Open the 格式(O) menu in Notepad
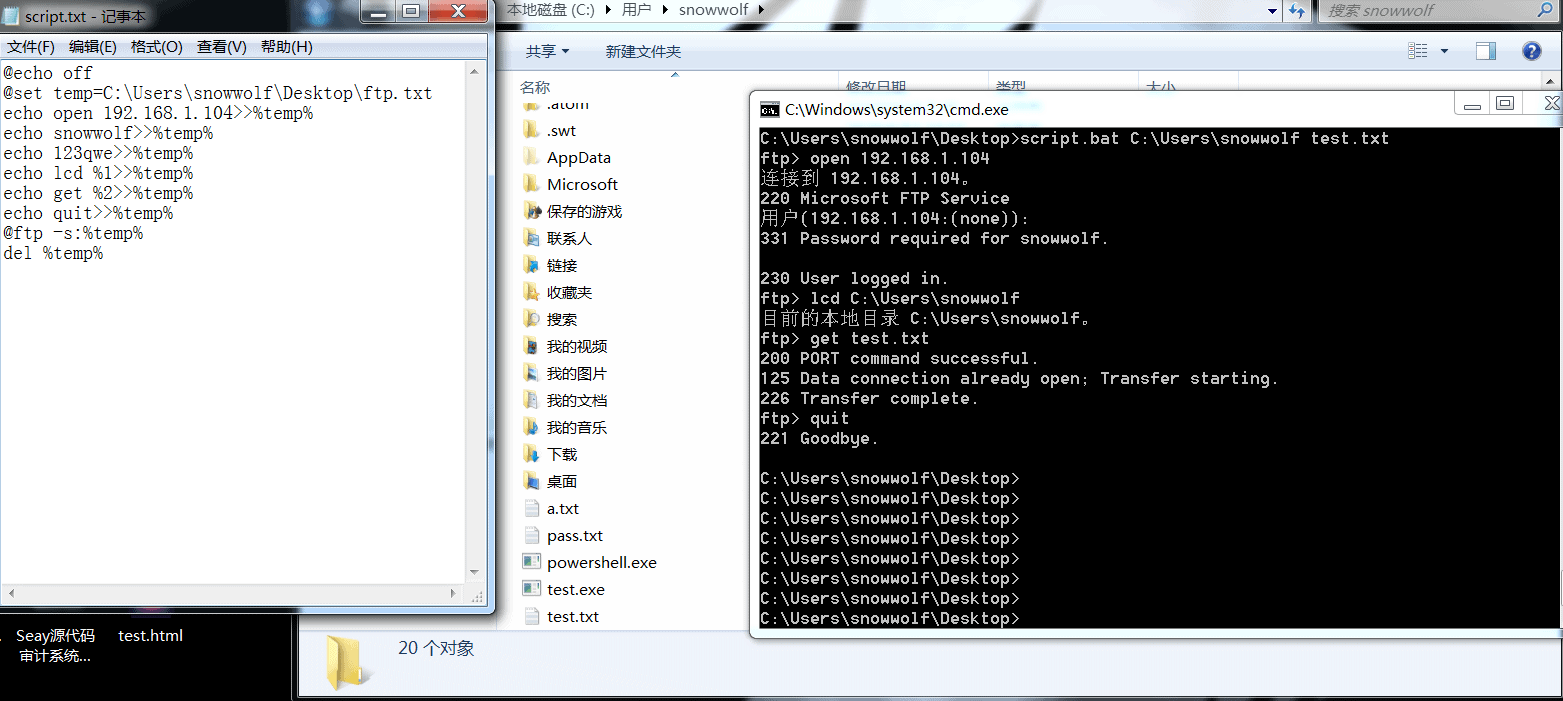Image resolution: width=1563 pixels, height=701 pixels. [157, 47]
